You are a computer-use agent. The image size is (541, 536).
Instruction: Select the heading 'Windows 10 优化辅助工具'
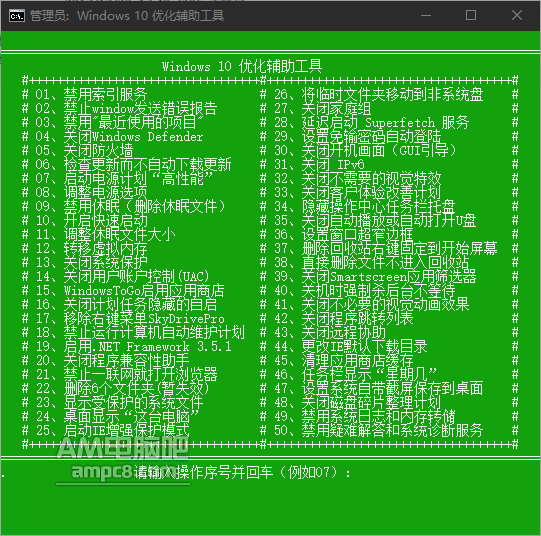(x=242, y=66)
